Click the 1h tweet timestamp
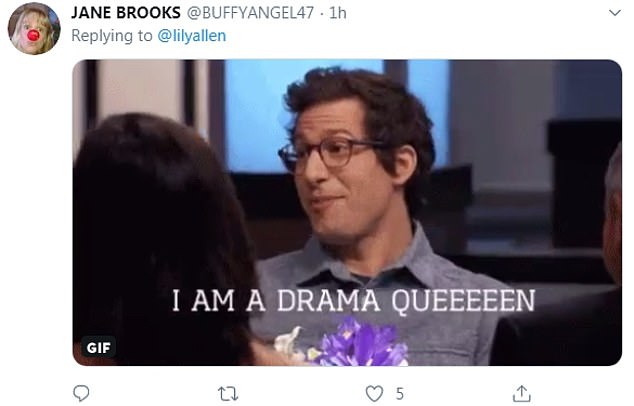The height and width of the screenshot is (406, 634). click(338, 13)
